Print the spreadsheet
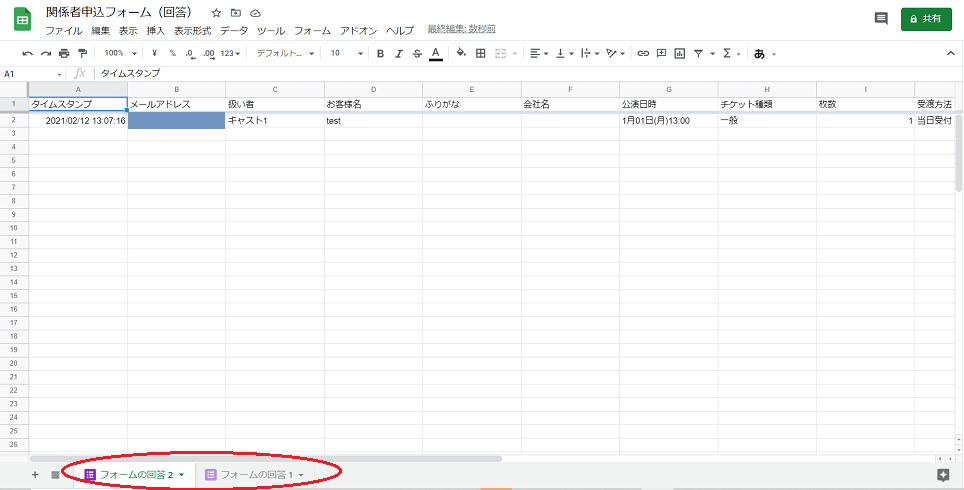964x490 pixels. (x=64, y=53)
